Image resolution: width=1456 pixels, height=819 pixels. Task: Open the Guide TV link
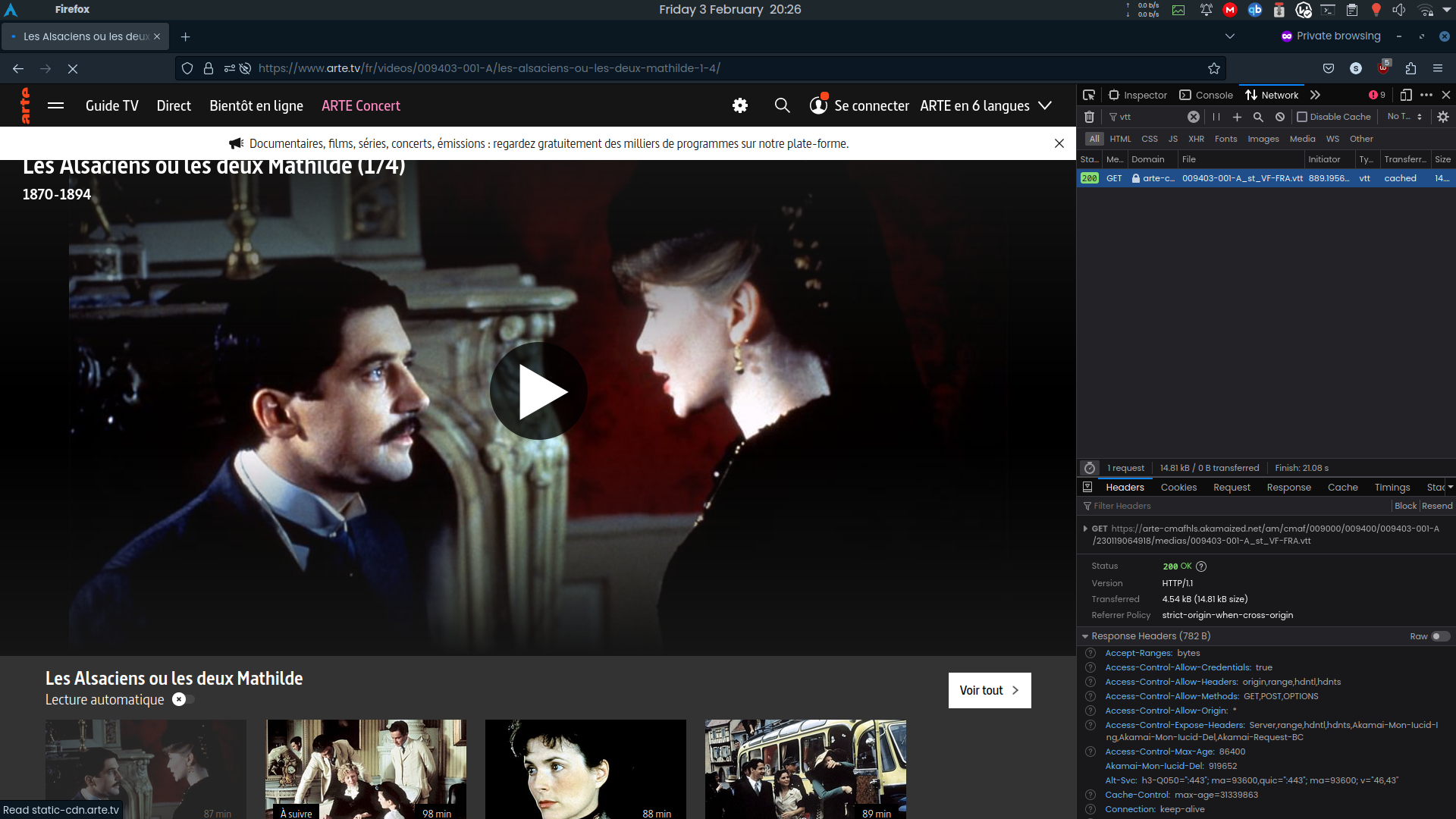111,105
